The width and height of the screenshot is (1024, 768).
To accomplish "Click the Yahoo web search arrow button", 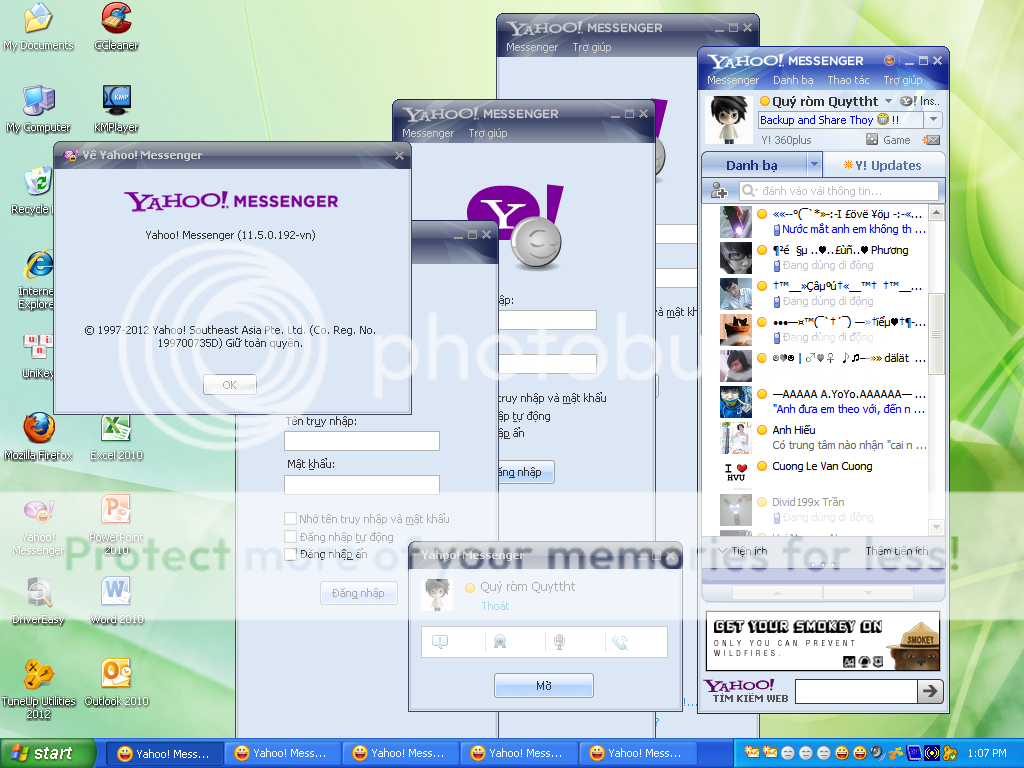I will pos(931,691).
